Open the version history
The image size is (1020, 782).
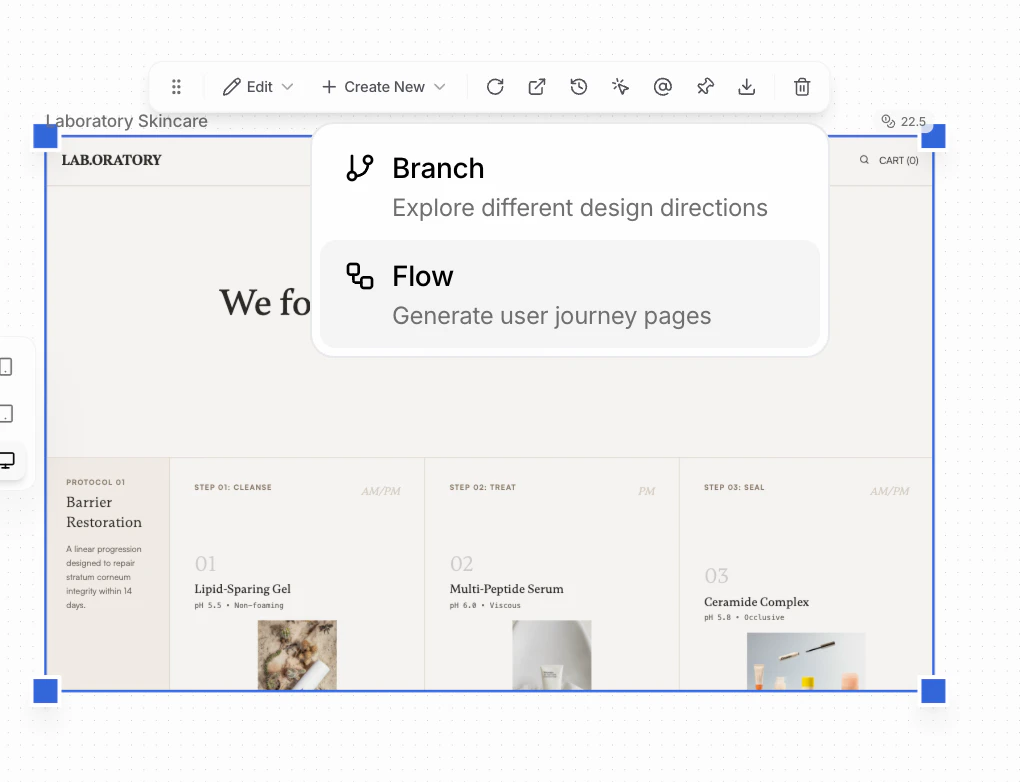pyautogui.click(x=578, y=87)
